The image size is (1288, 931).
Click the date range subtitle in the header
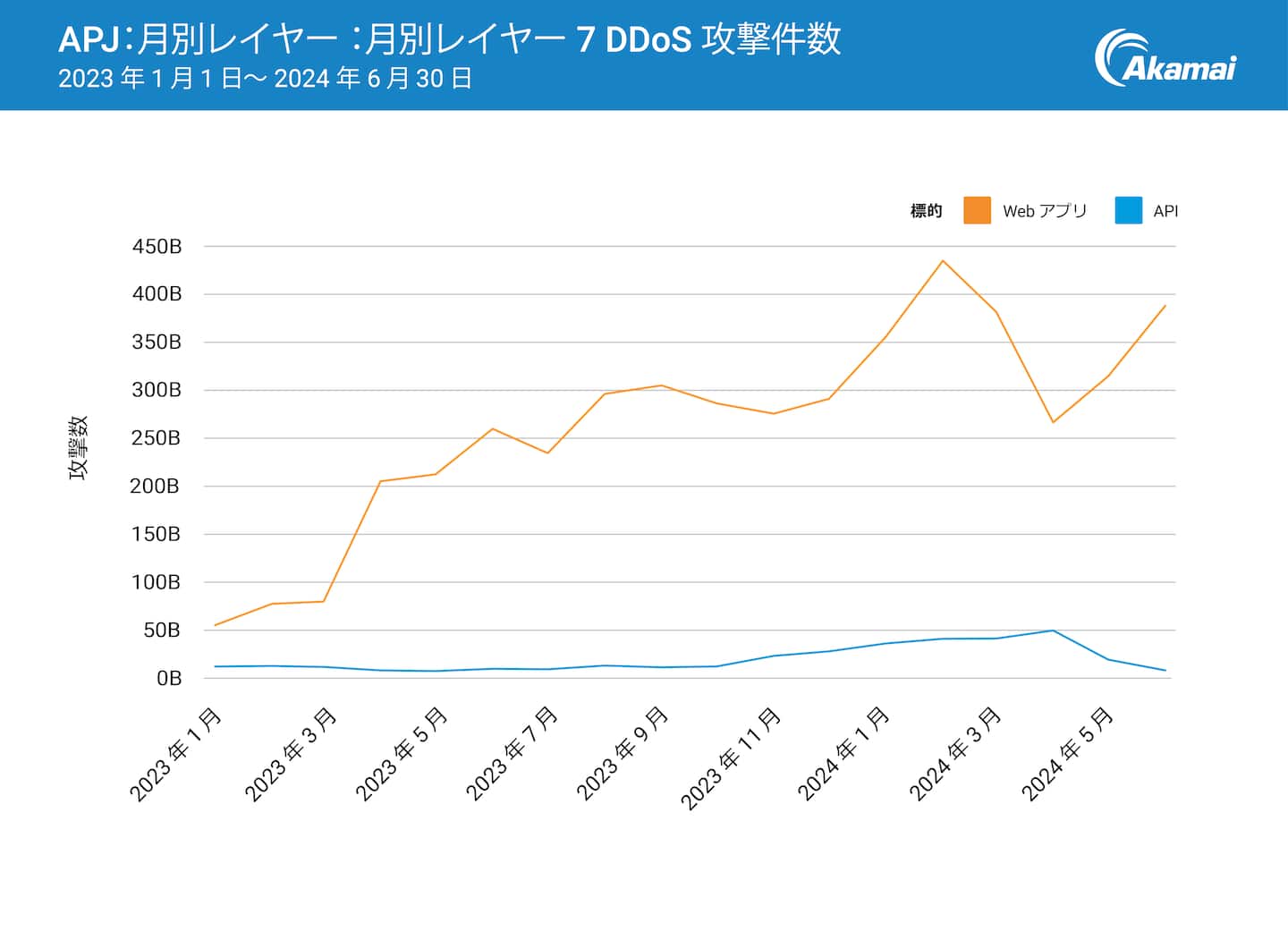tap(265, 79)
